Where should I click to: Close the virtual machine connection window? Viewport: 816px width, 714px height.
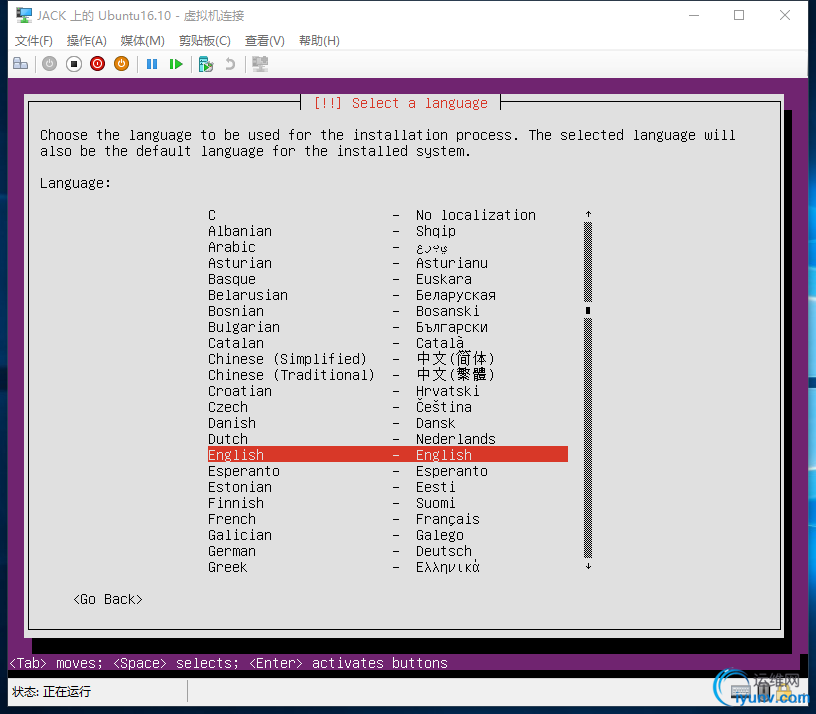point(785,16)
